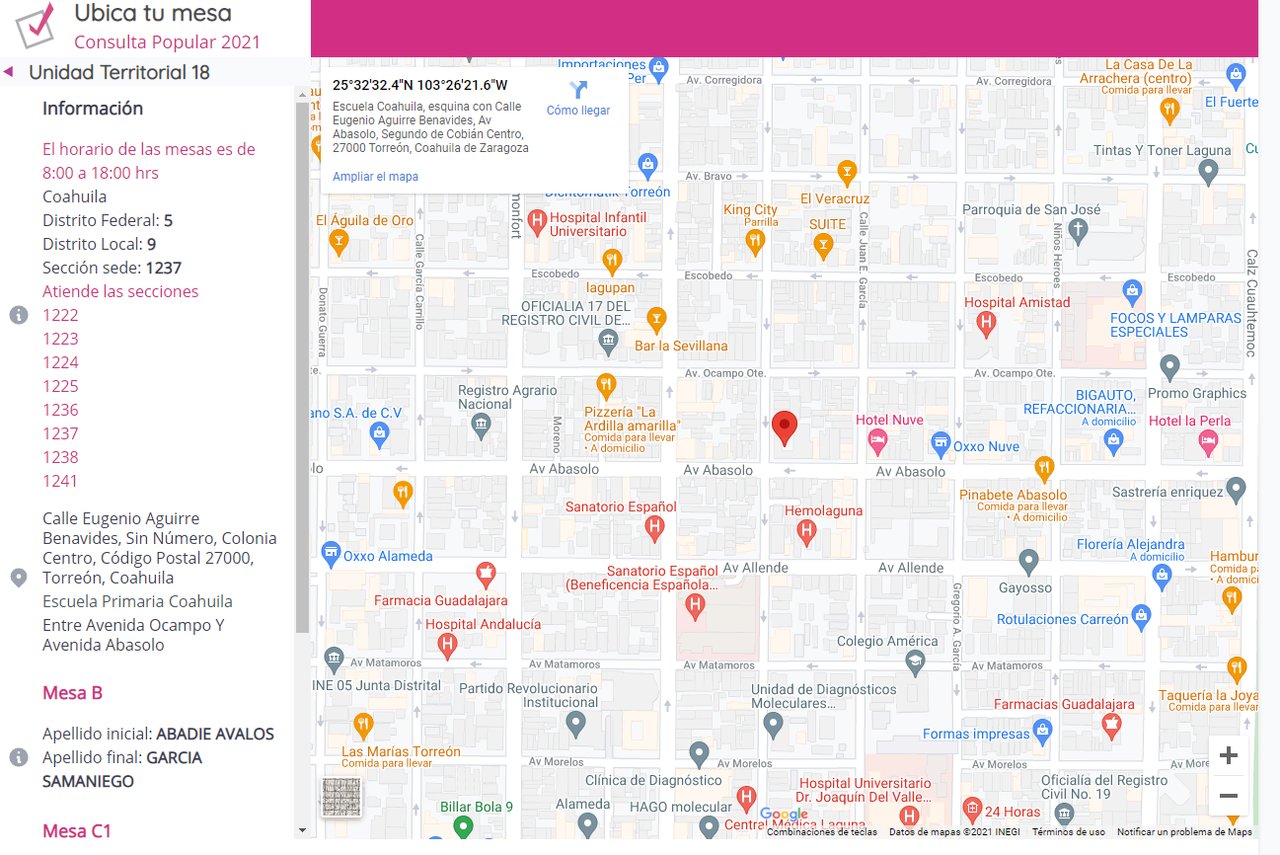Click the red location pin on map
The height and width of the screenshot is (855, 1280).
(x=785, y=427)
